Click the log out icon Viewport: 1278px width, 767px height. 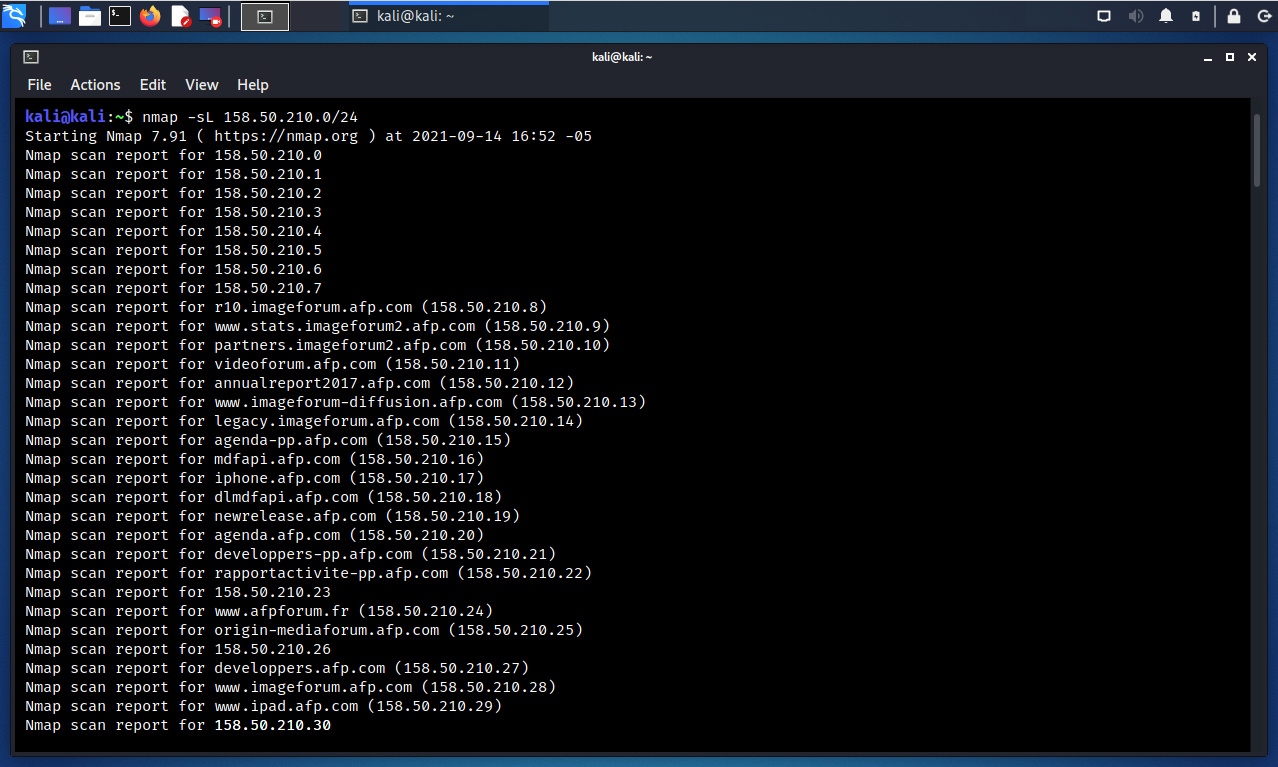(1262, 16)
